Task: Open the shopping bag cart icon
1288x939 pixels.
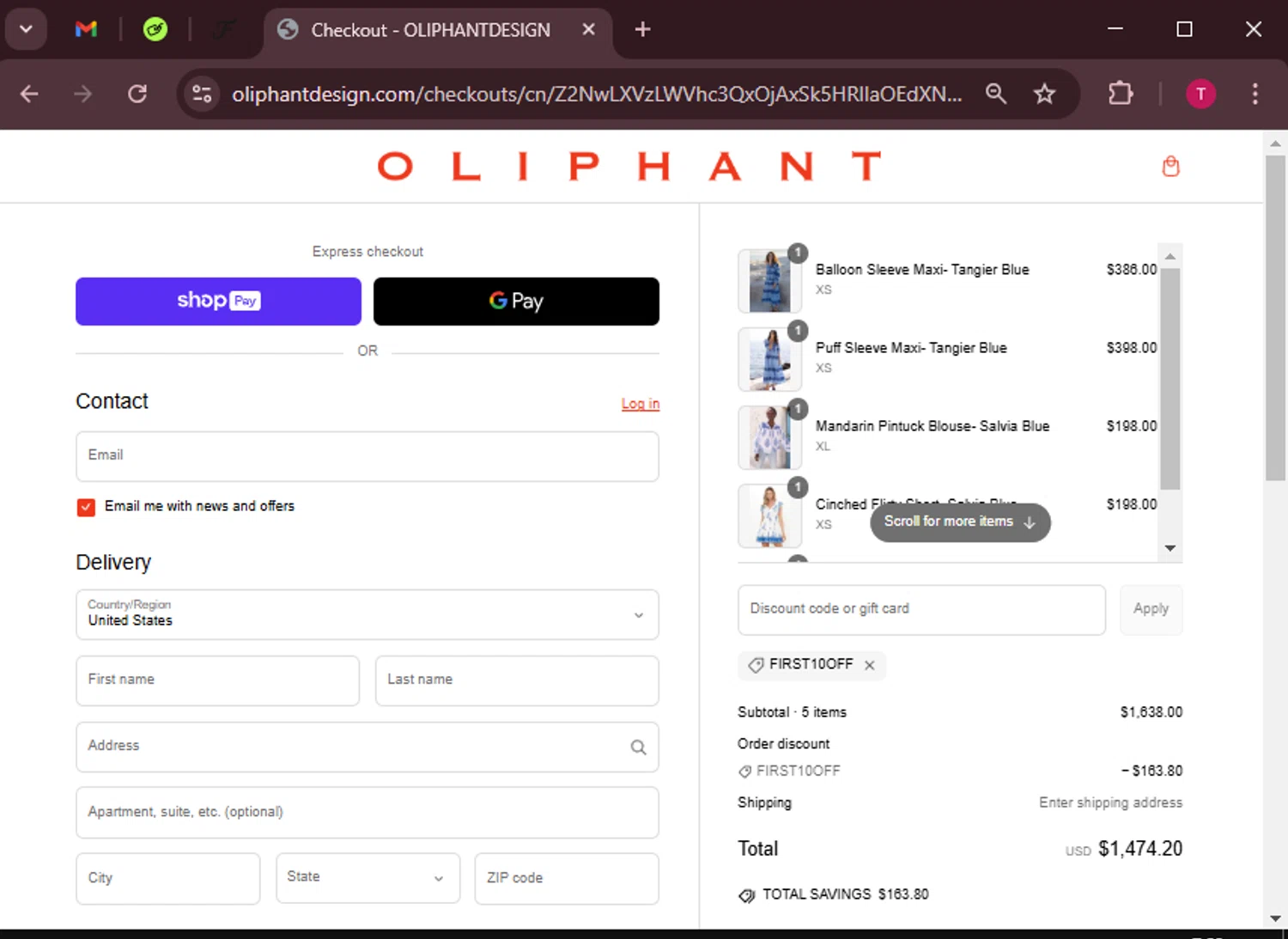Action: coord(1170,166)
